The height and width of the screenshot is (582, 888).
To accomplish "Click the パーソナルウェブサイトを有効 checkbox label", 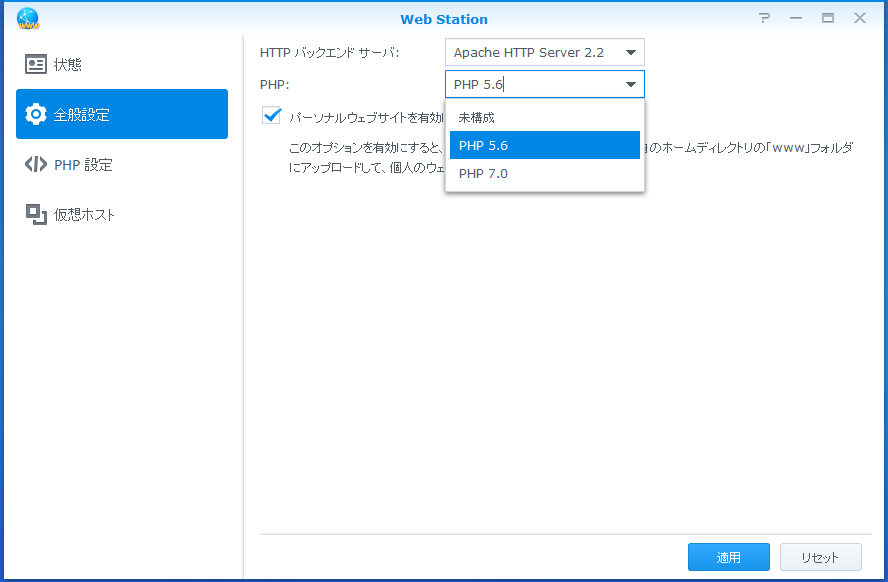I will click(x=366, y=118).
